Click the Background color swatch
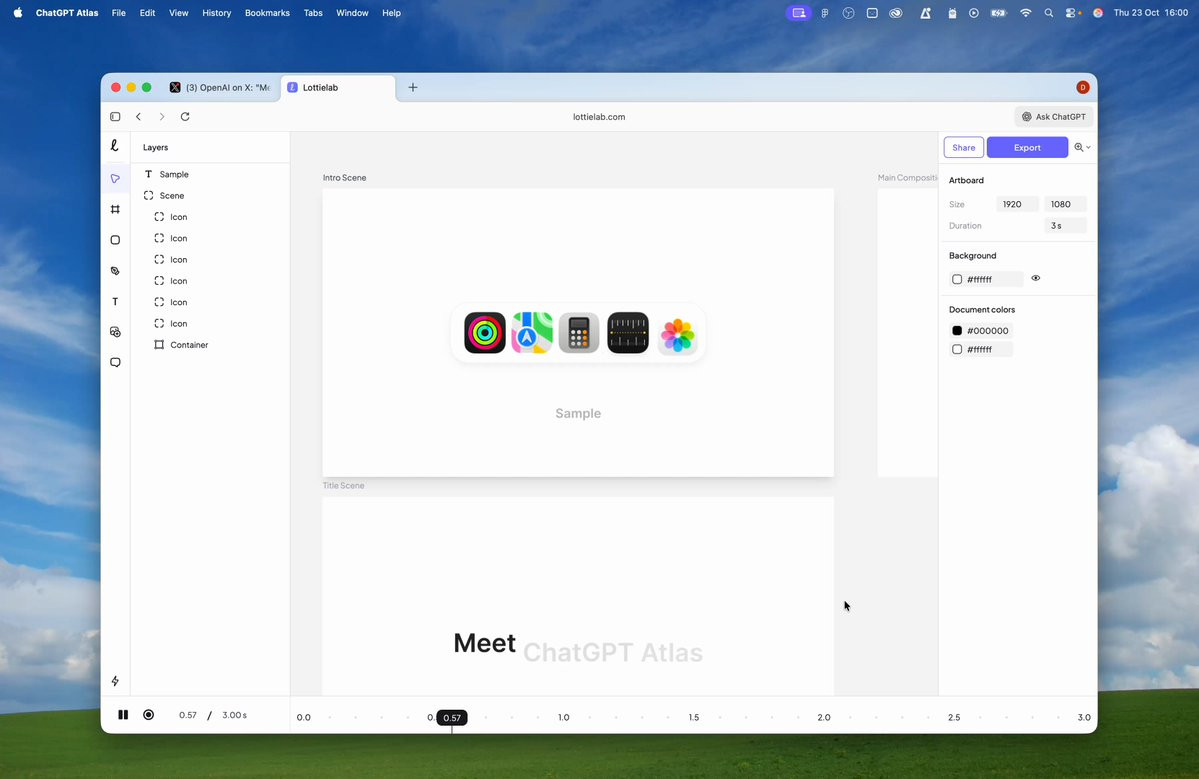This screenshot has height=779, width=1199. tap(957, 279)
